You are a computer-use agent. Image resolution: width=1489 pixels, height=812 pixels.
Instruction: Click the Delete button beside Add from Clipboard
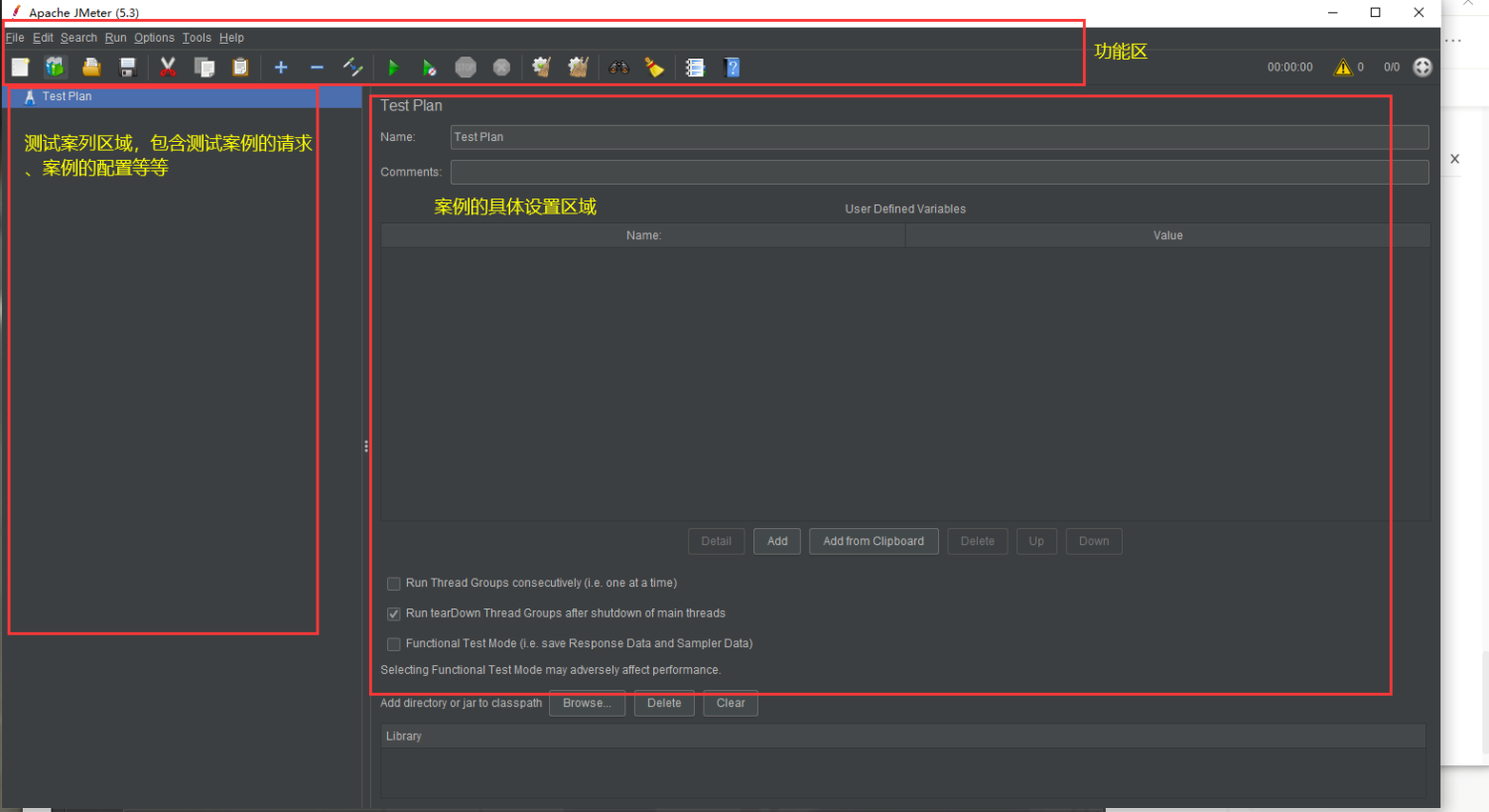click(x=977, y=541)
